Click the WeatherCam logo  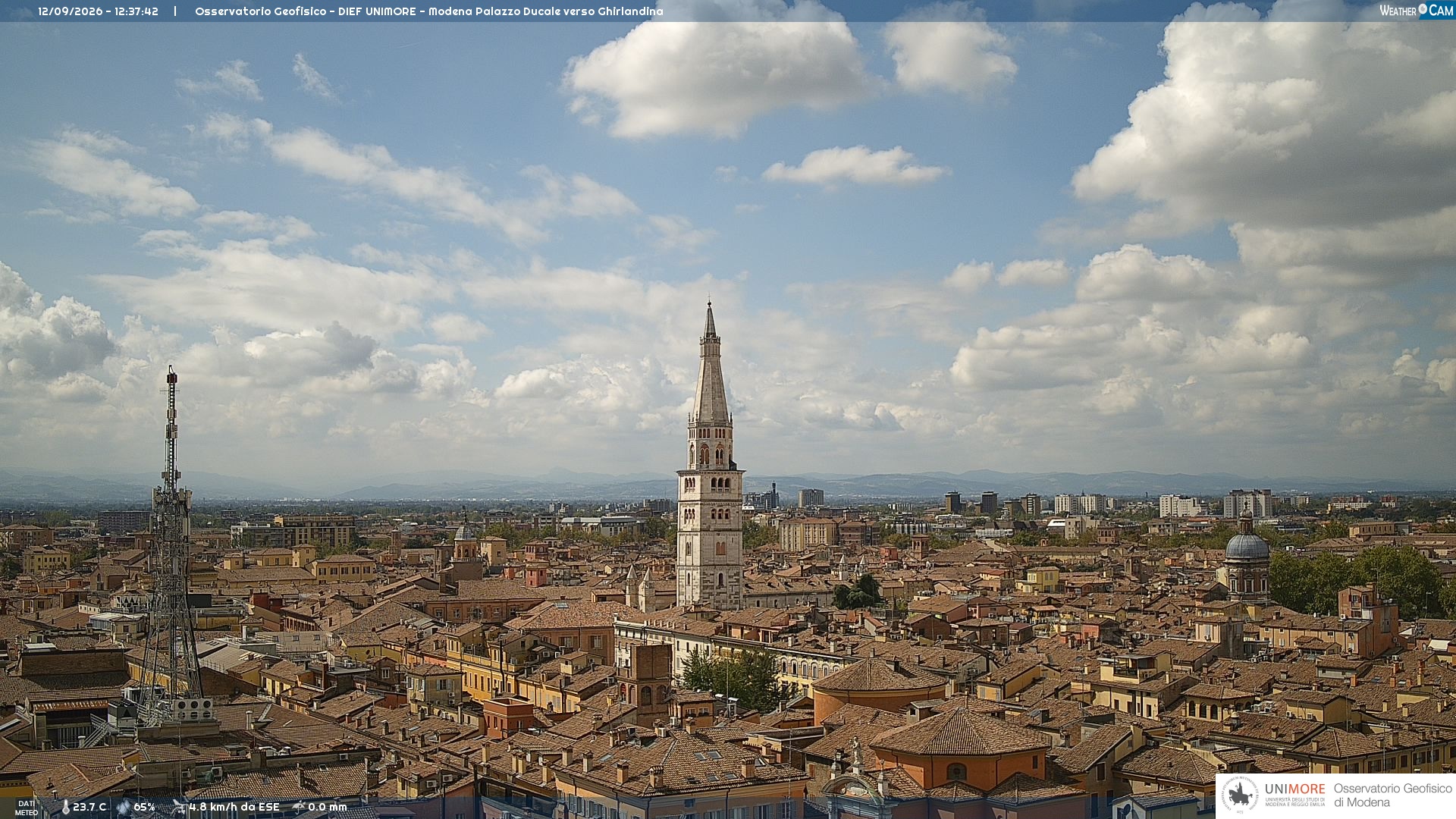(1416, 11)
